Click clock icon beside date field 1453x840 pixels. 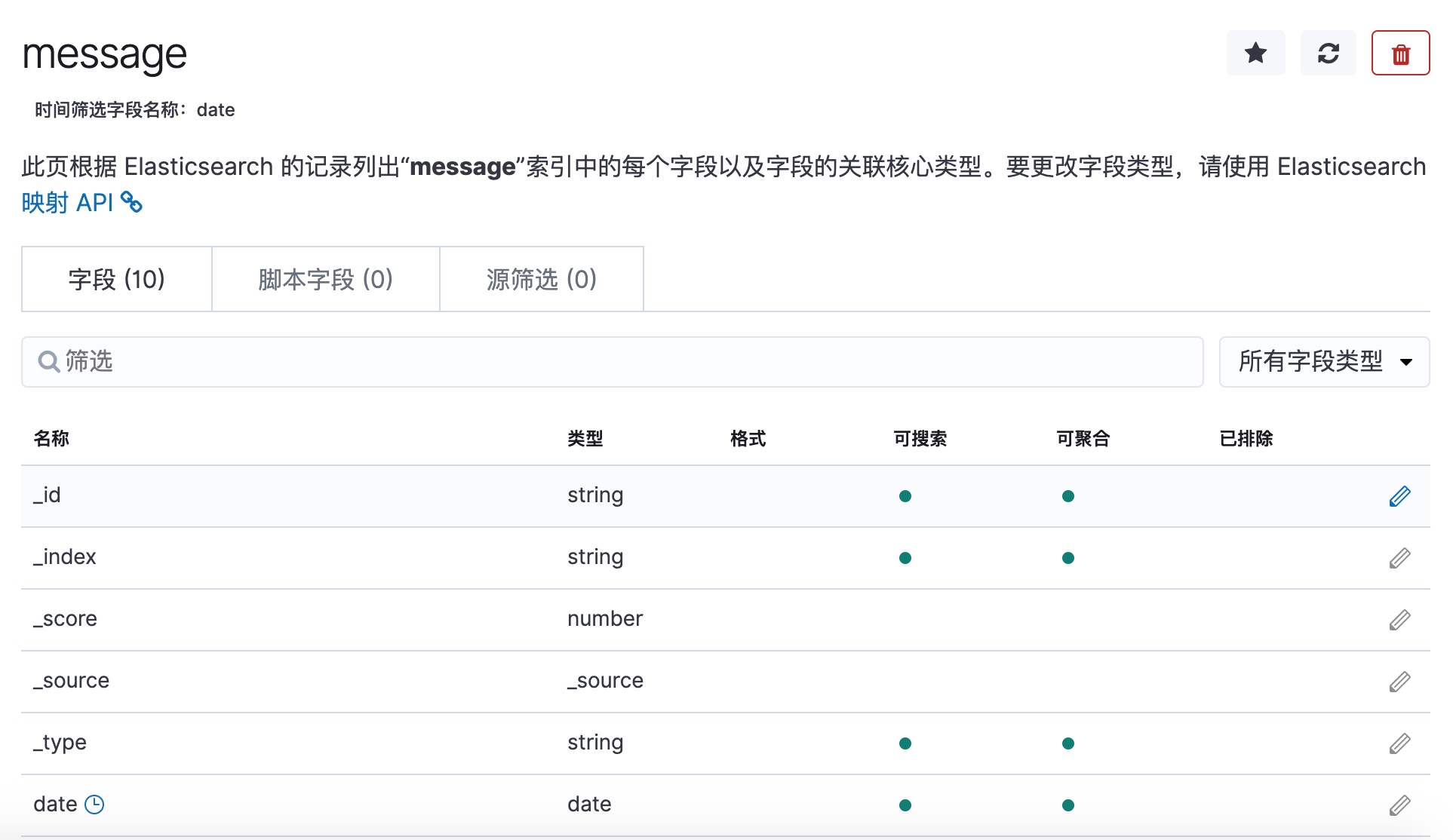pos(94,805)
